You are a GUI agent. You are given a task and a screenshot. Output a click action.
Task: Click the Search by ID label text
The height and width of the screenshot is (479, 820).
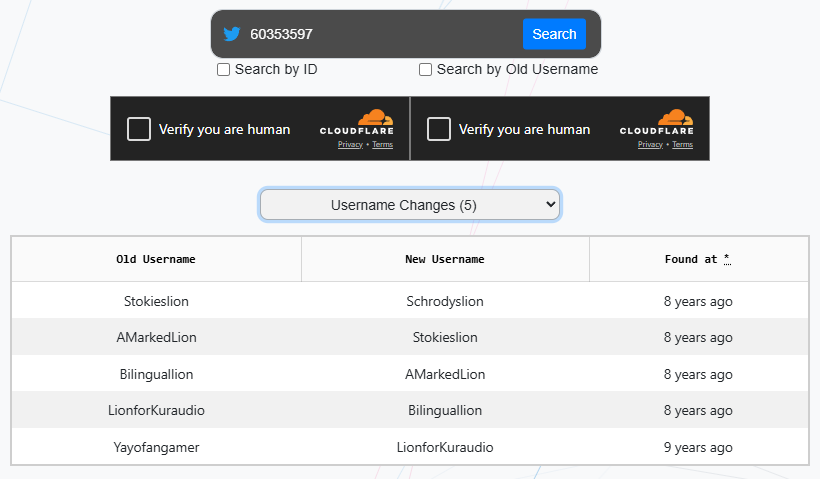276,70
